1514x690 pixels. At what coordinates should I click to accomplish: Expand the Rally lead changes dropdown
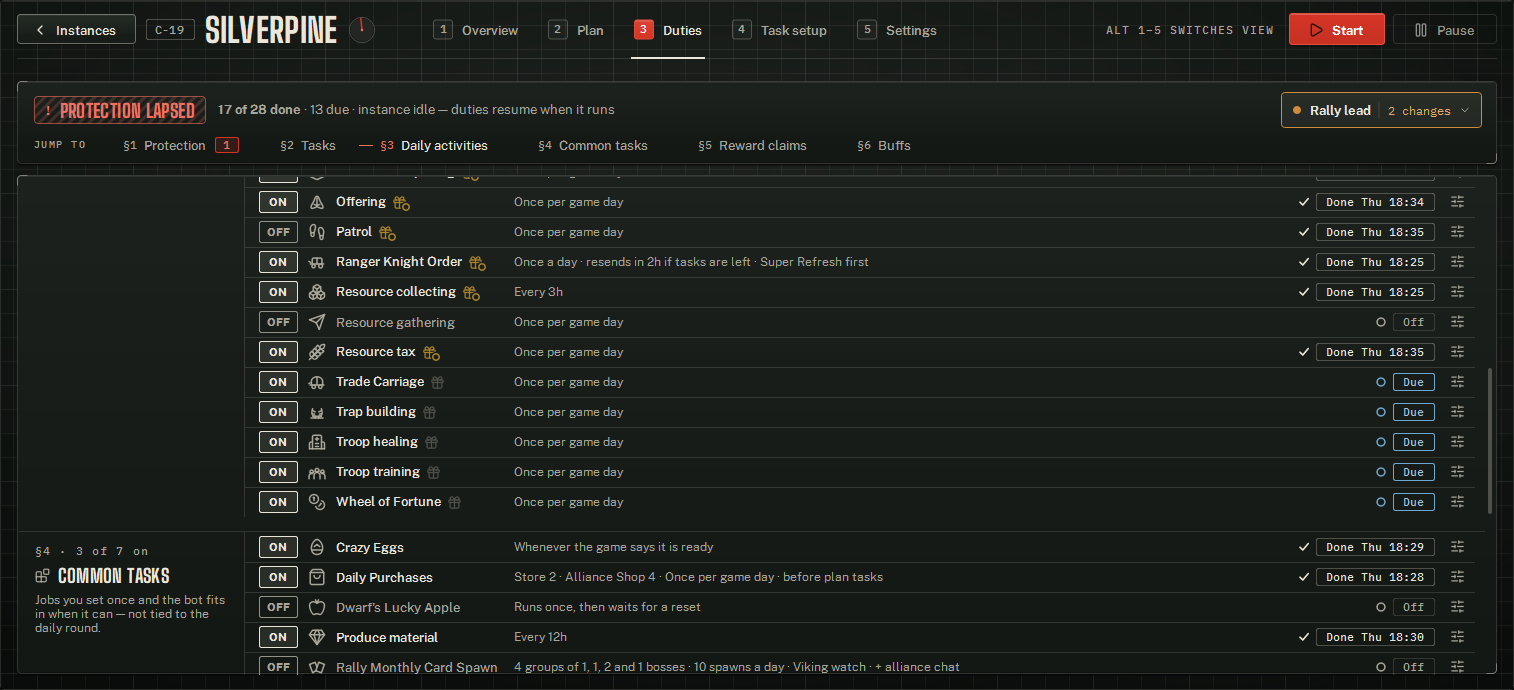point(1381,110)
